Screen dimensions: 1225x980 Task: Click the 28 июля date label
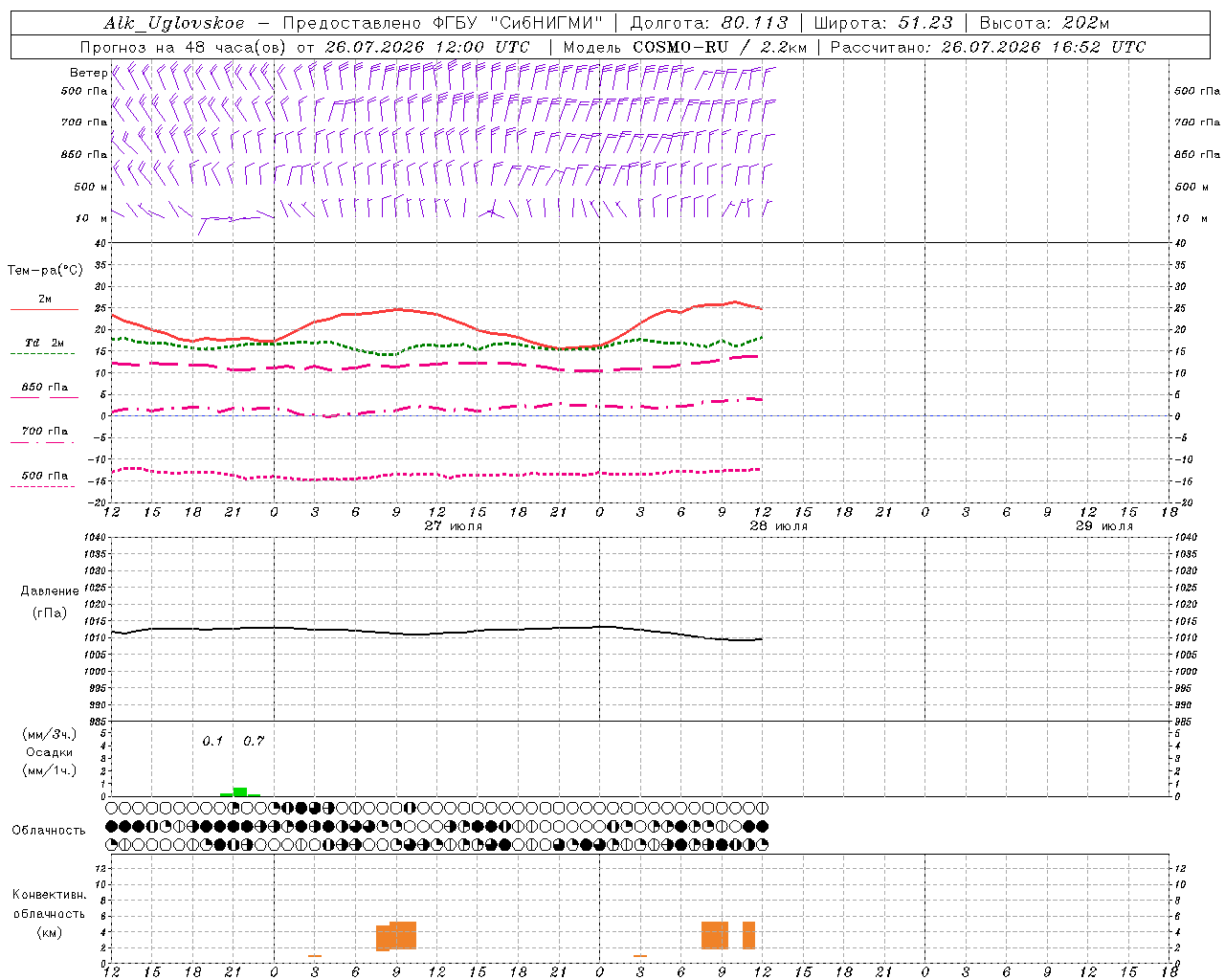[x=778, y=526]
